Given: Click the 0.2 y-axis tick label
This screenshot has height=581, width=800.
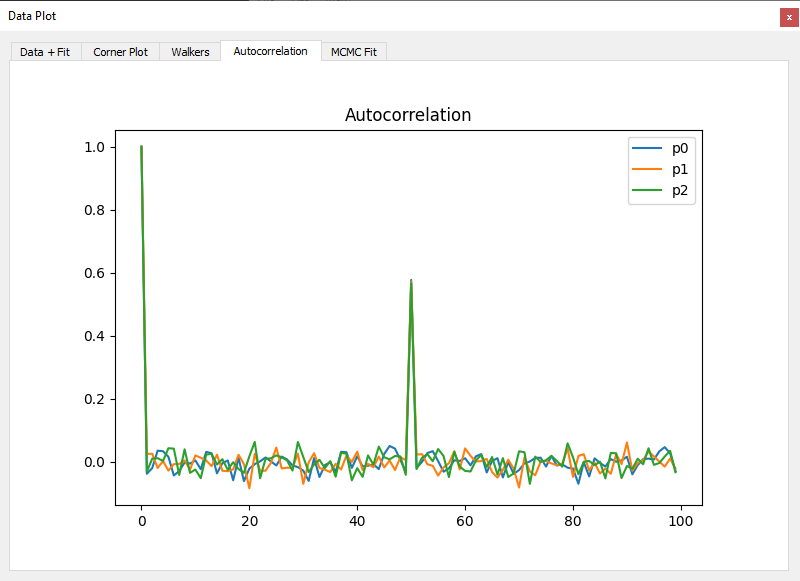Looking at the screenshot, I should pos(94,399).
